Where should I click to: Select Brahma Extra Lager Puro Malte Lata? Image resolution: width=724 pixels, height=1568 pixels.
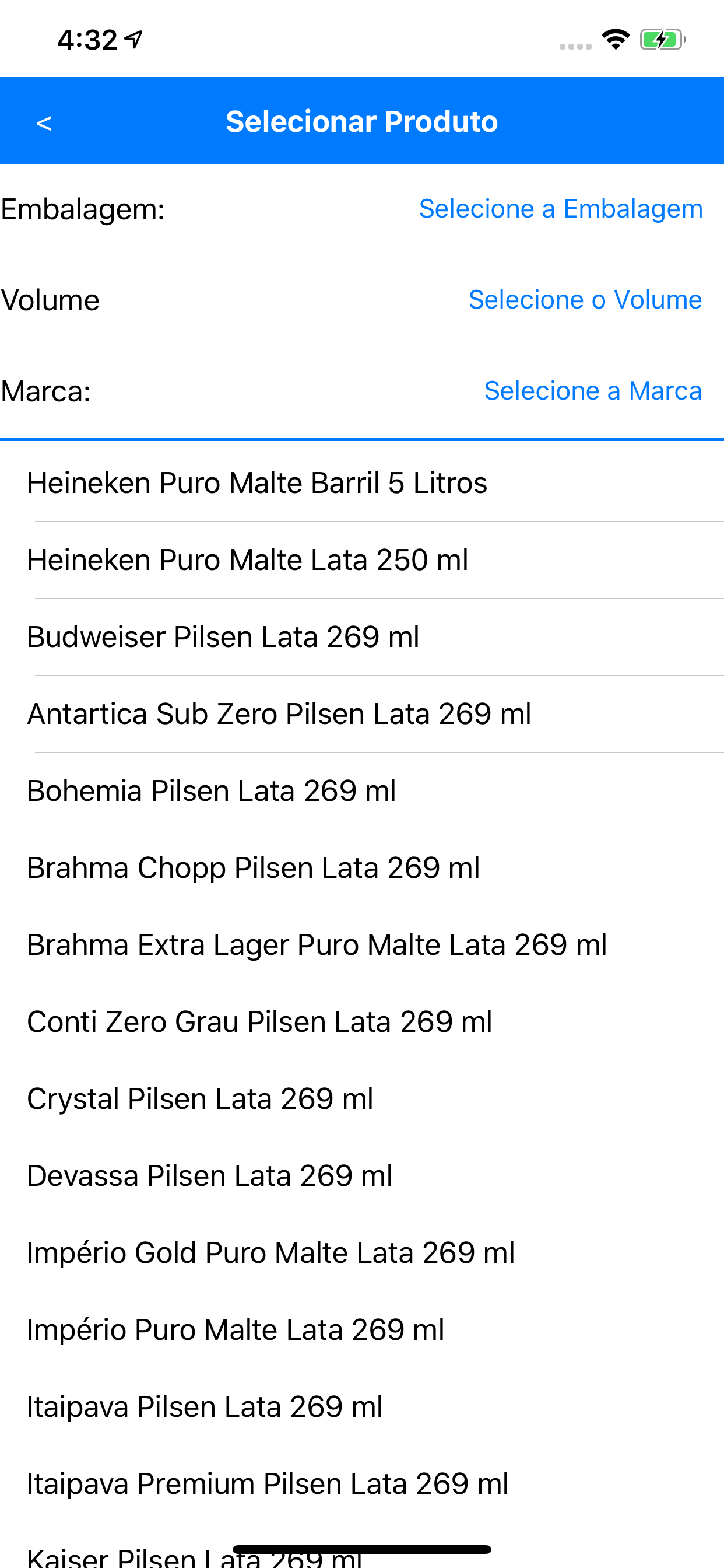[x=362, y=944]
